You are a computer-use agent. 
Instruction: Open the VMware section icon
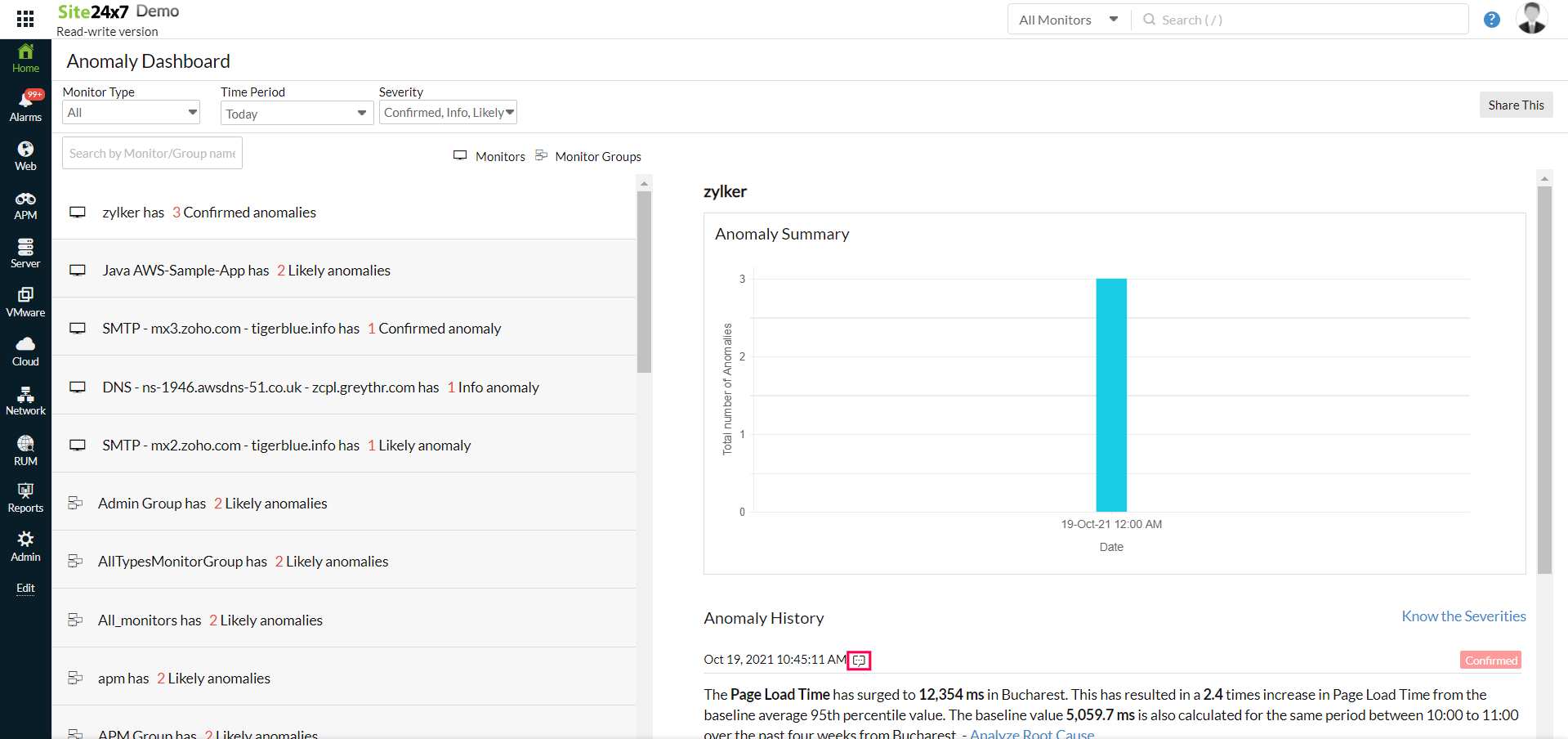pos(25,302)
